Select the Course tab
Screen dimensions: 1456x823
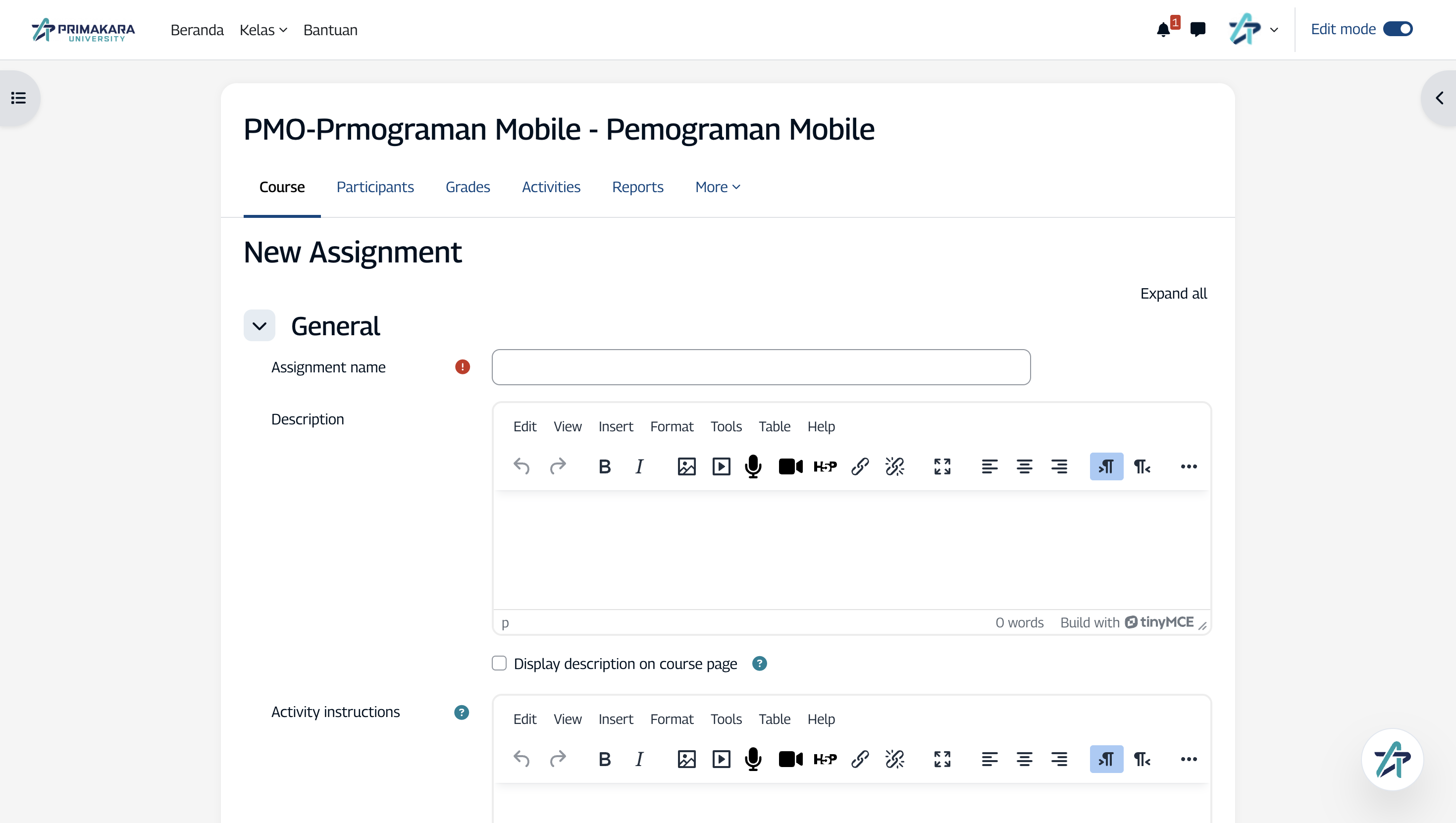281,187
